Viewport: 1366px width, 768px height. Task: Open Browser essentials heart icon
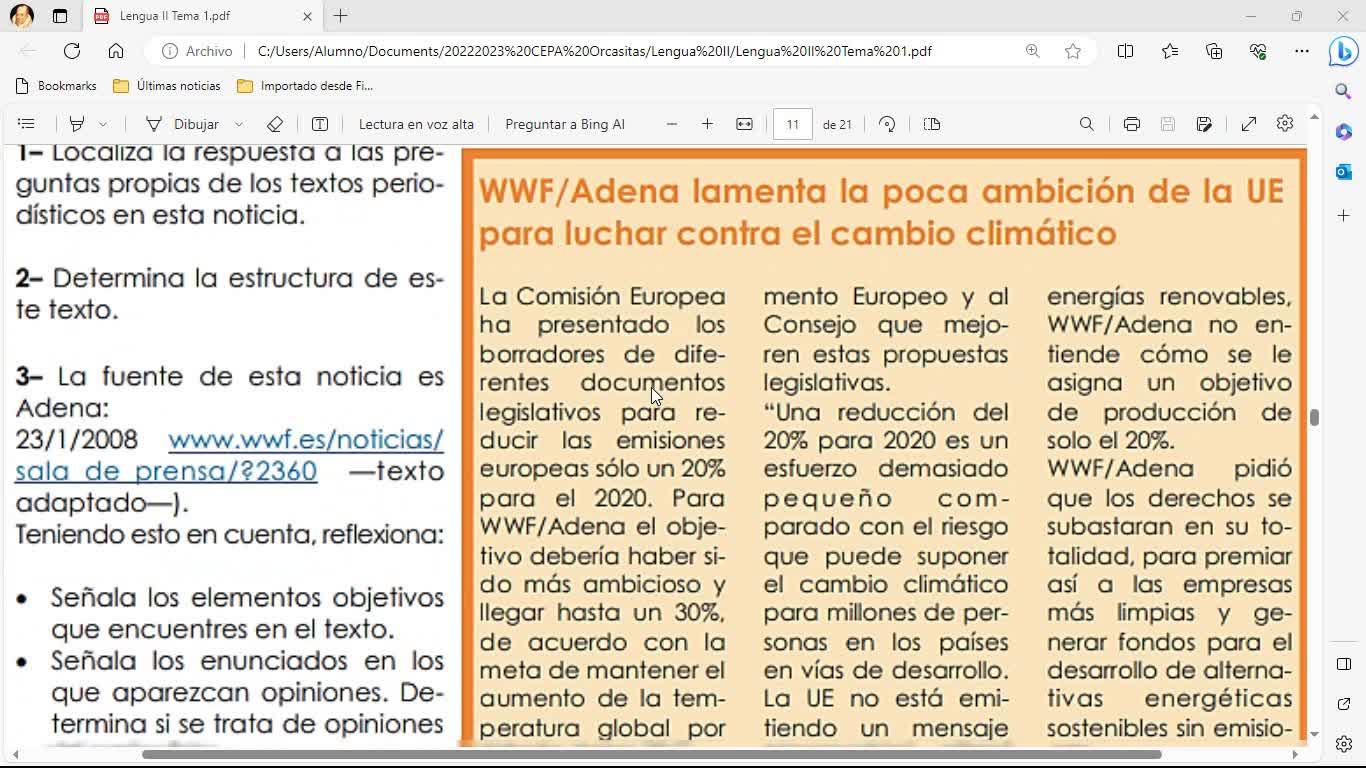click(1258, 51)
